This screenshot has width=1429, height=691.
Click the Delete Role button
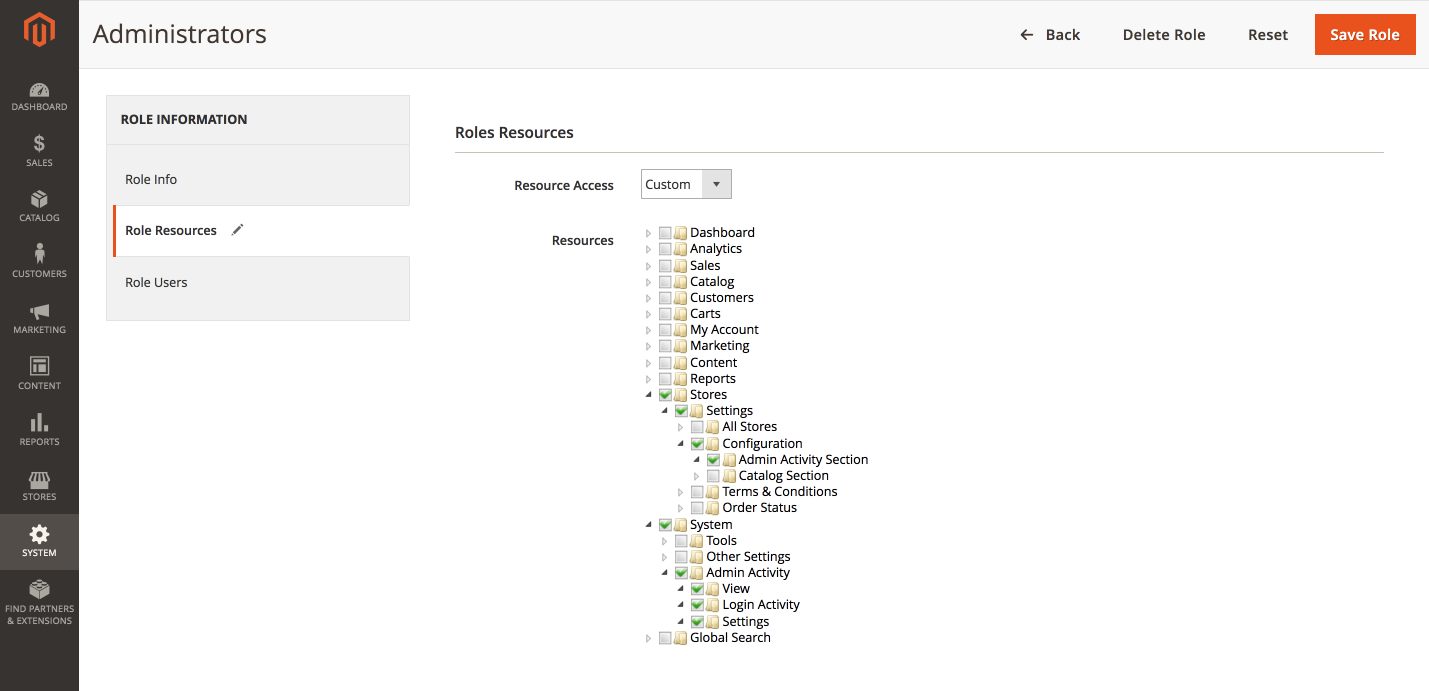point(1163,35)
